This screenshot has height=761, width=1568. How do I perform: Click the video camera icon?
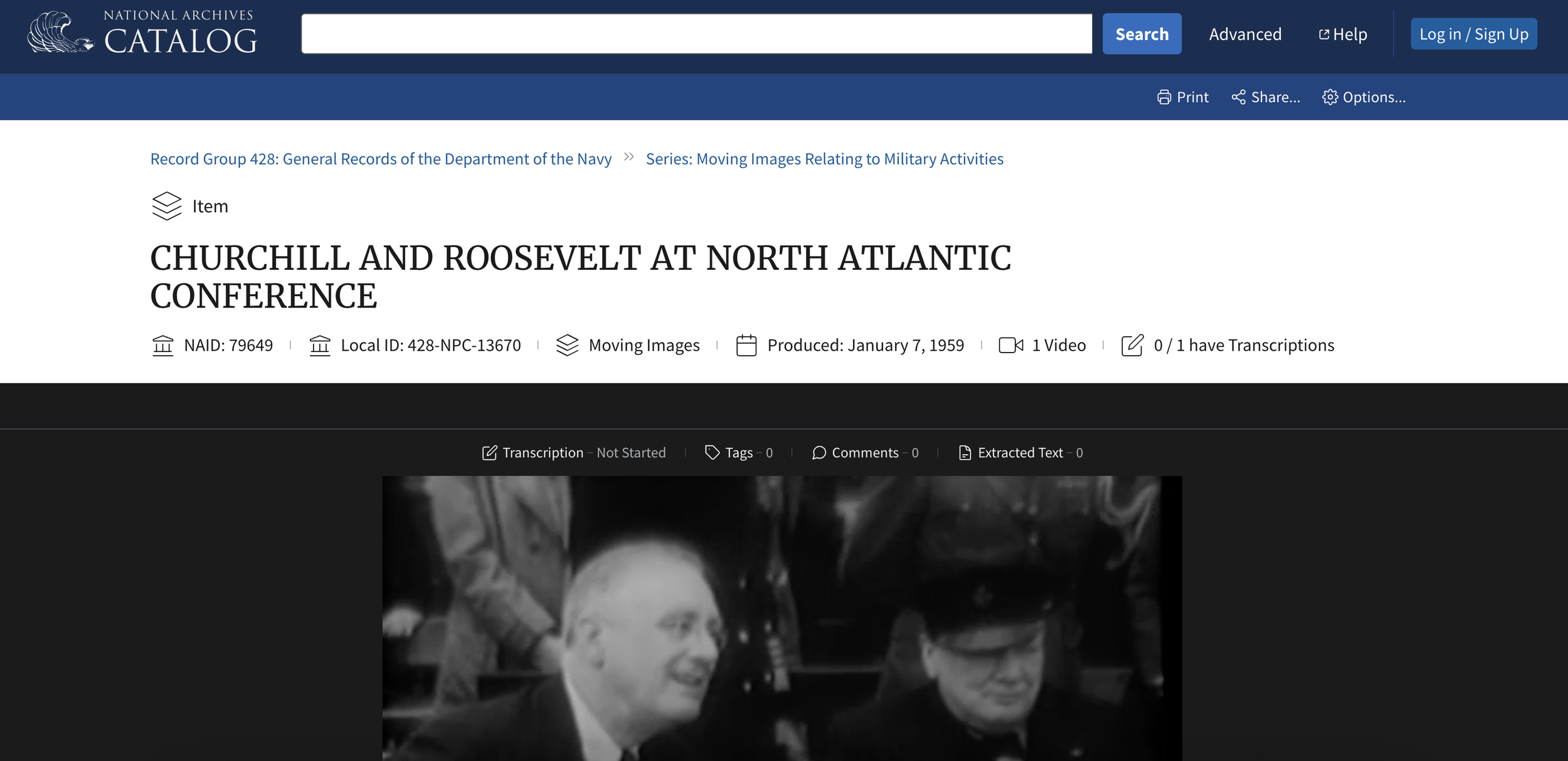1010,345
